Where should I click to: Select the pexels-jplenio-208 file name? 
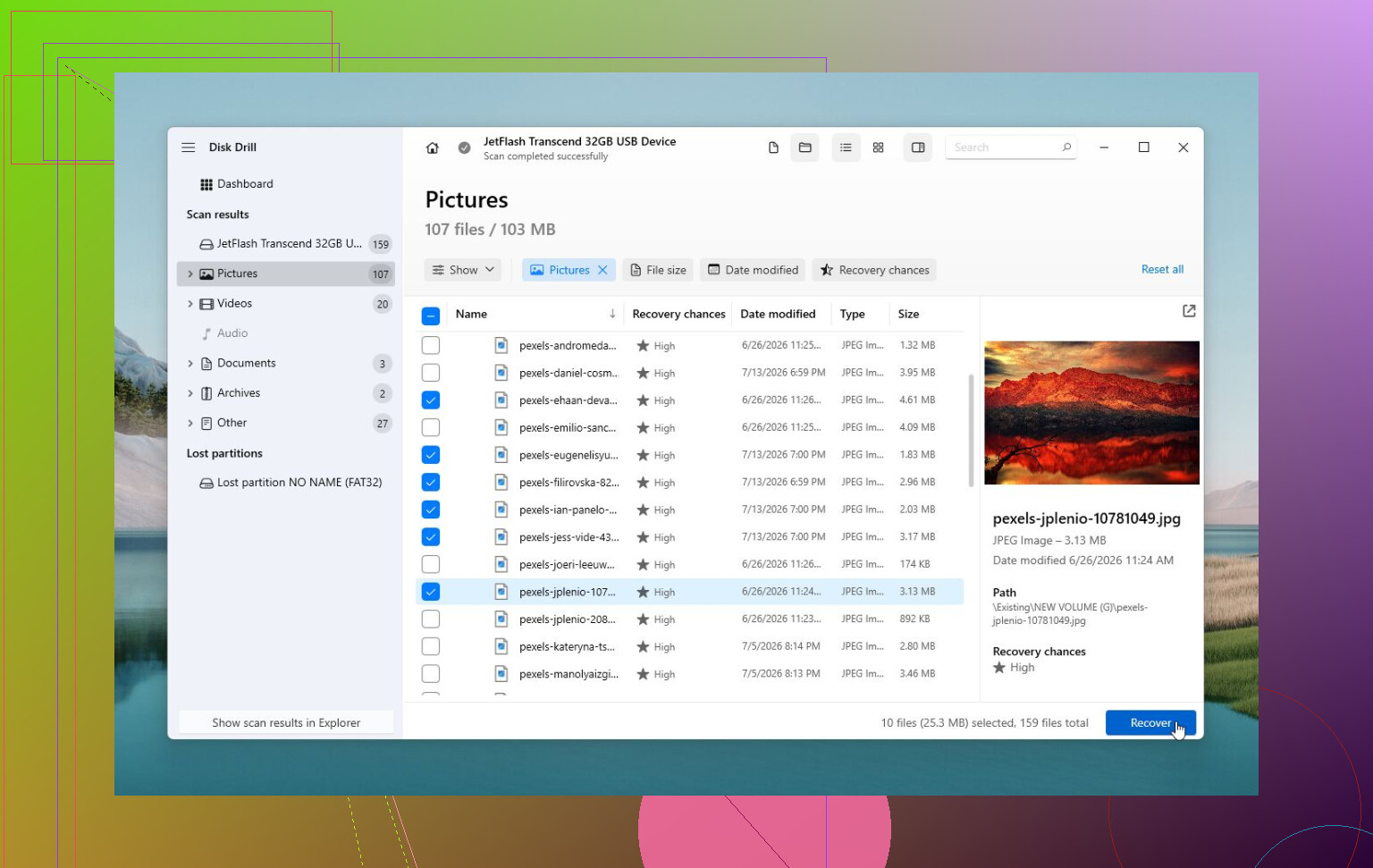tap(567, 619)
